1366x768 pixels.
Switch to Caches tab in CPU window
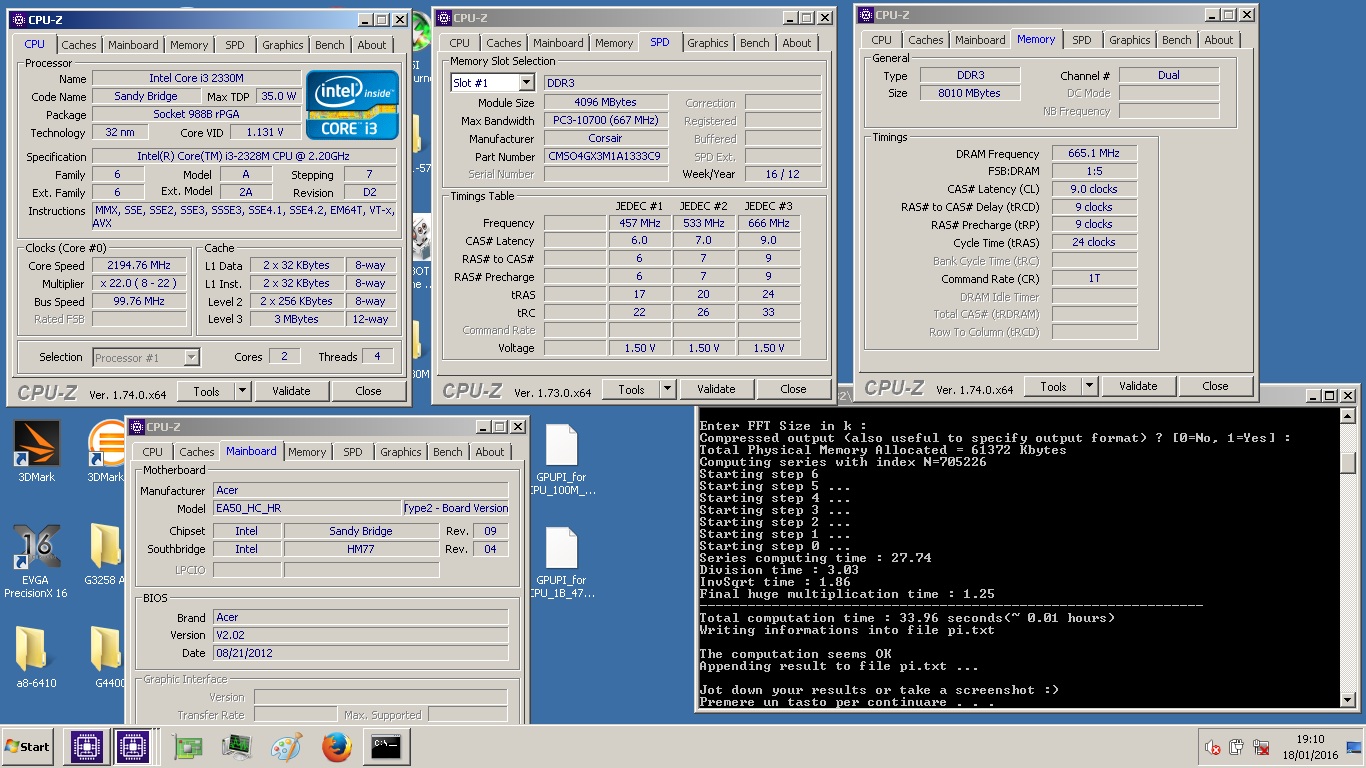point(79,45)
